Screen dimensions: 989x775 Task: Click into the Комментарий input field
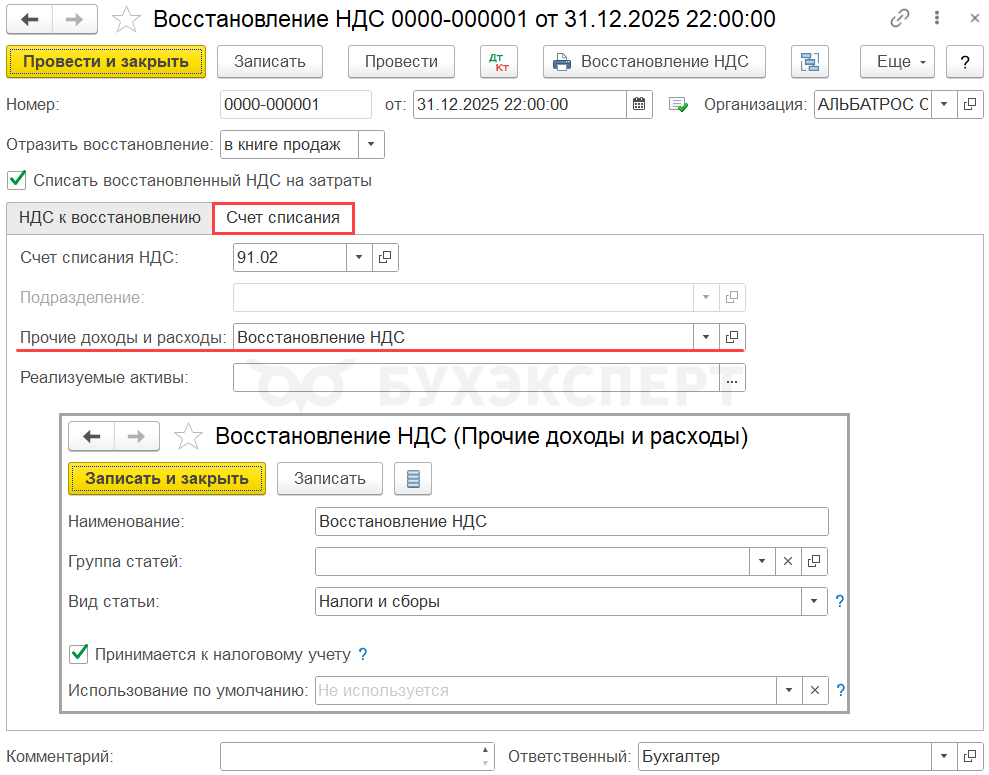click(x=349, y=757)
